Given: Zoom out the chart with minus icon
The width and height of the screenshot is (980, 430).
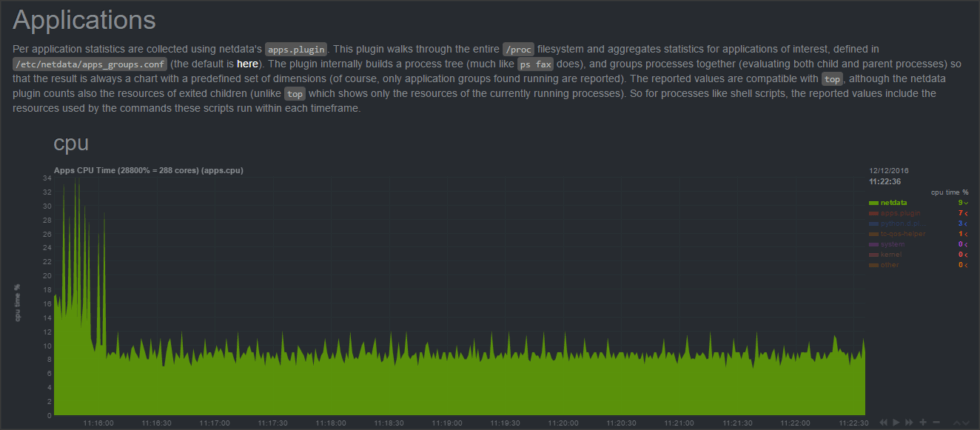Looking at the screenshot, I should [935, 422].
